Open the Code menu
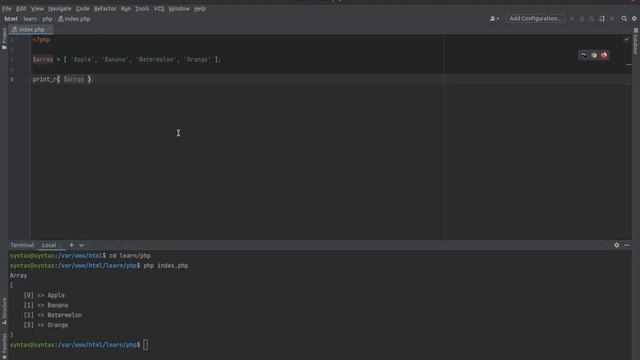The height and width of the screenshot is (360, 640). (x=82, y=9)
